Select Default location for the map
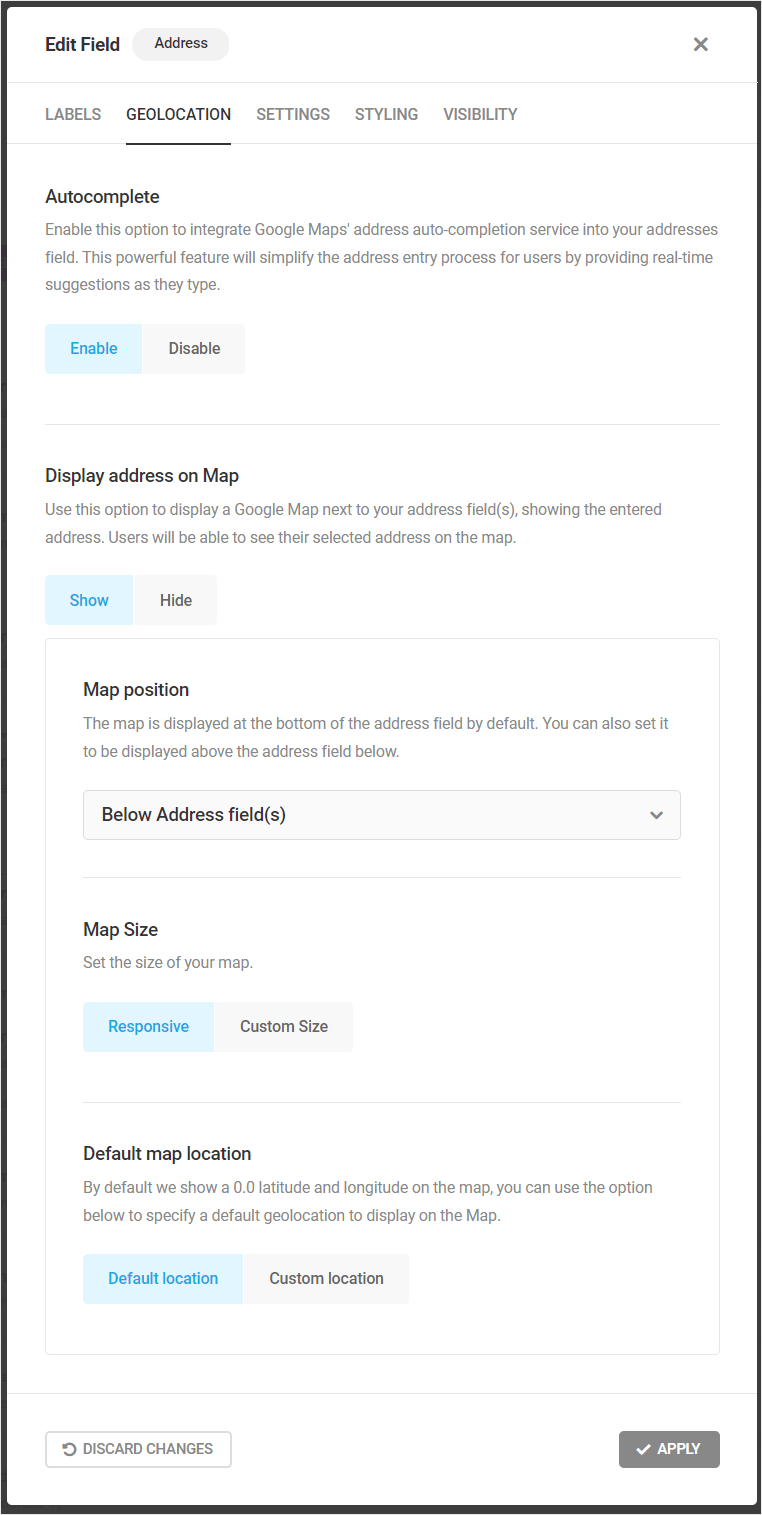This screenshot has height=1515, width=762. [162, 1278]
